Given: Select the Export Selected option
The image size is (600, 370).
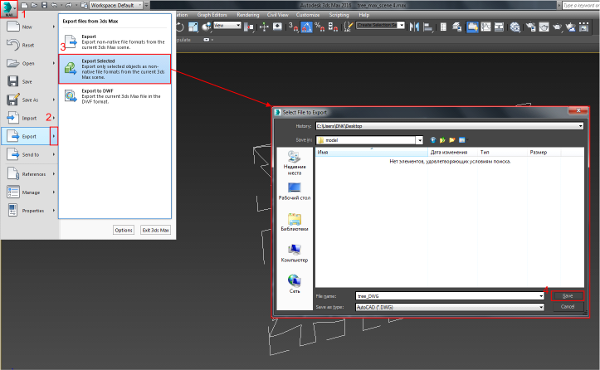Looking at the screenshot, I should (114, 69).
